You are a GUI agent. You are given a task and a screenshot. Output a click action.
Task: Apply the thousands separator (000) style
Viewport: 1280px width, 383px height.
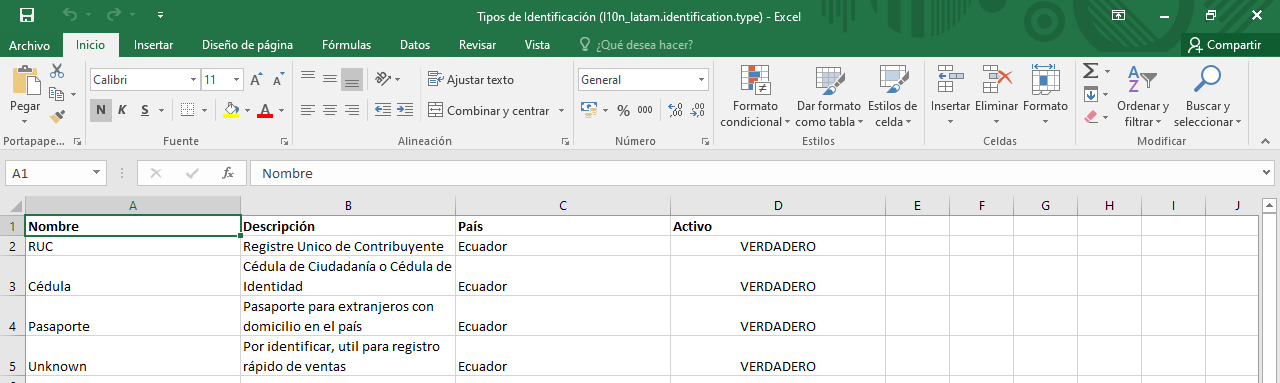click(645, 110)
